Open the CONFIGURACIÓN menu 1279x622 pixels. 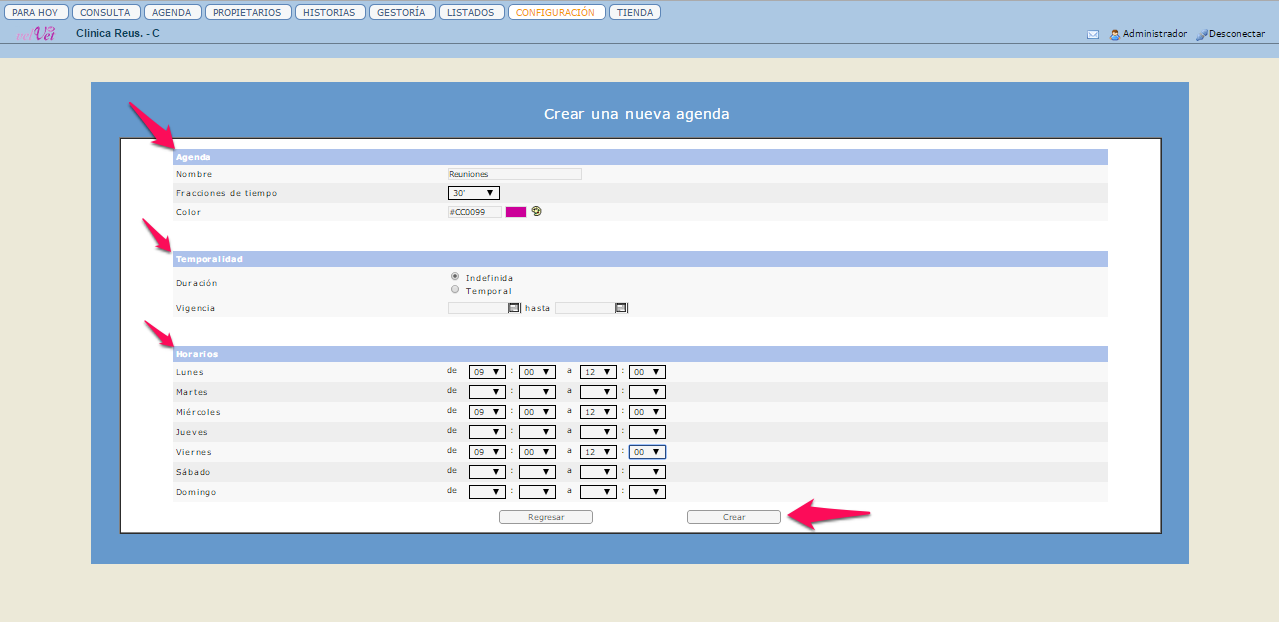(x=556, y=13)
